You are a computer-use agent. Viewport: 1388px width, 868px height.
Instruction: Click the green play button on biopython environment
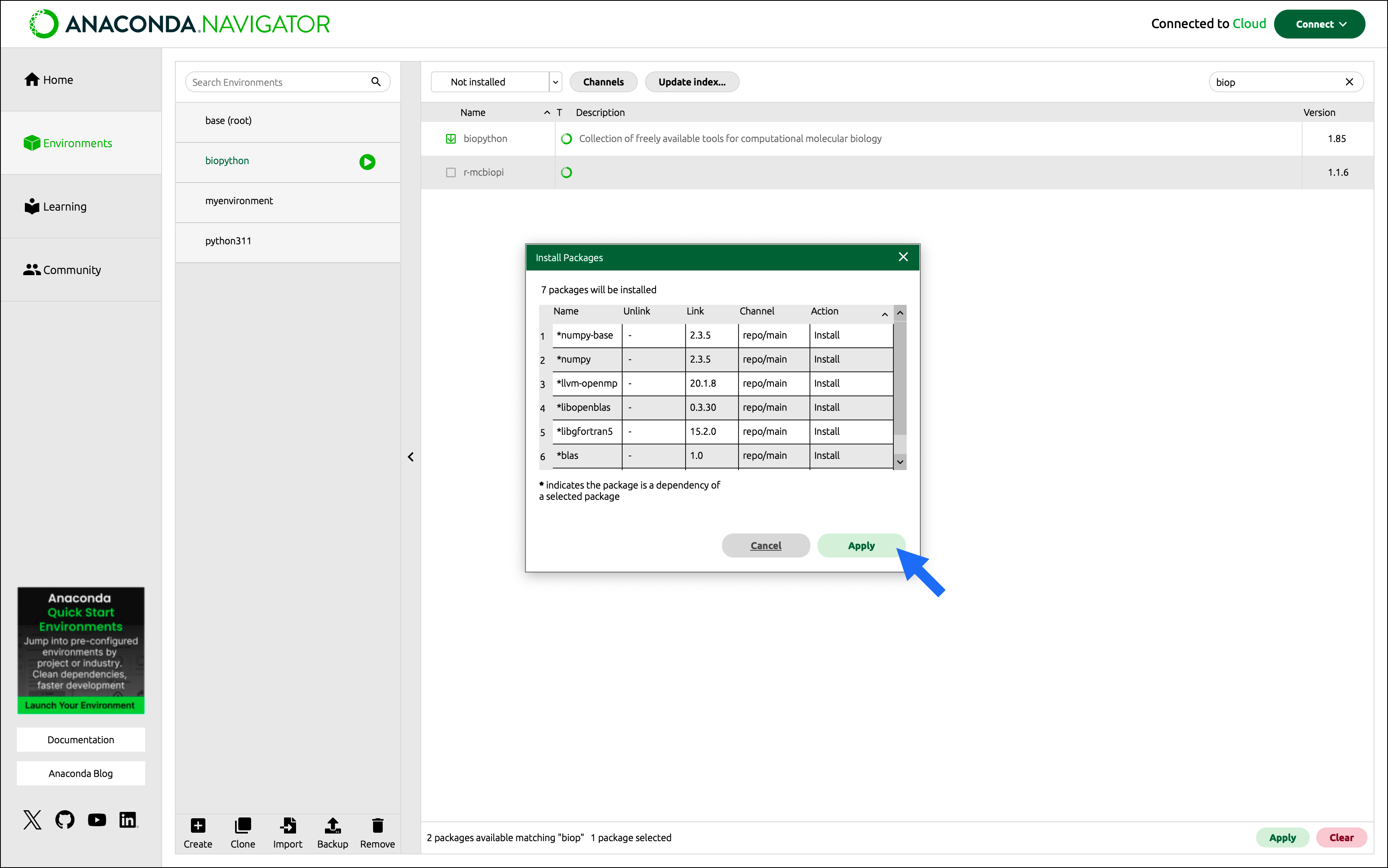point(367,162)
